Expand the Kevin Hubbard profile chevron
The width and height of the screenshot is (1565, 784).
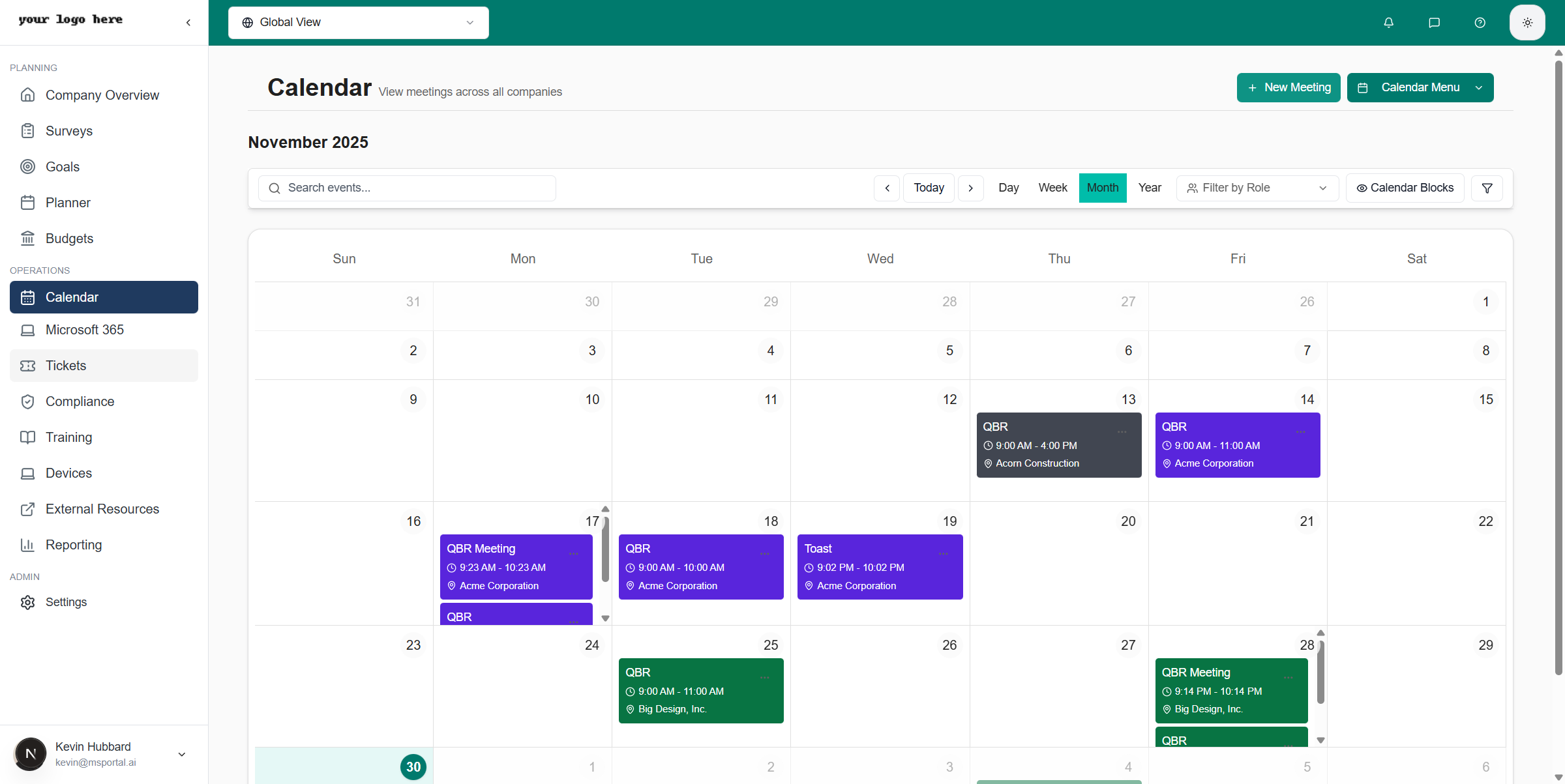181,754
